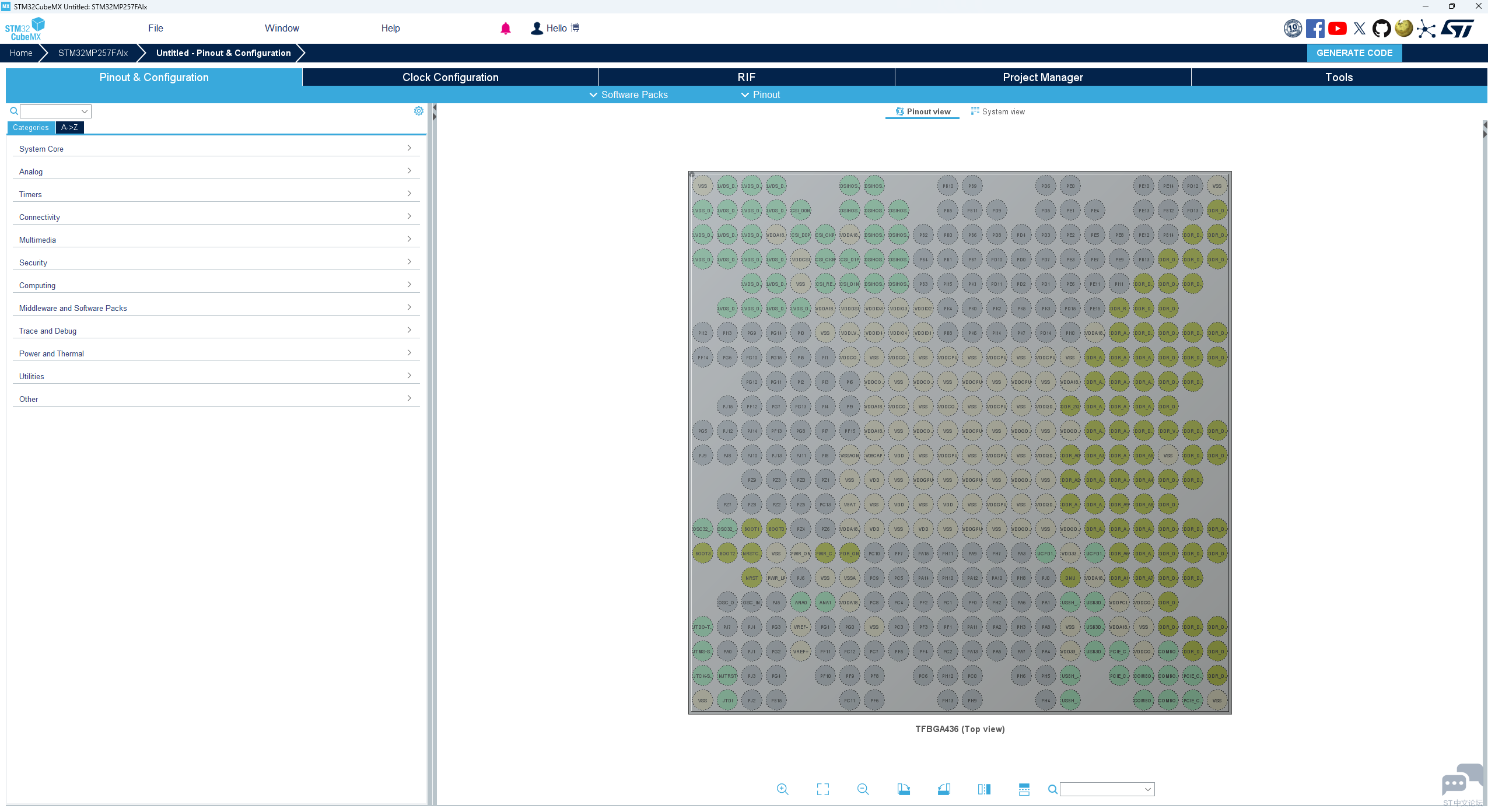Viewport: 1488px width, 812px height.
Task: Rotate the chip view clockwise
Action: coord(904,789)
